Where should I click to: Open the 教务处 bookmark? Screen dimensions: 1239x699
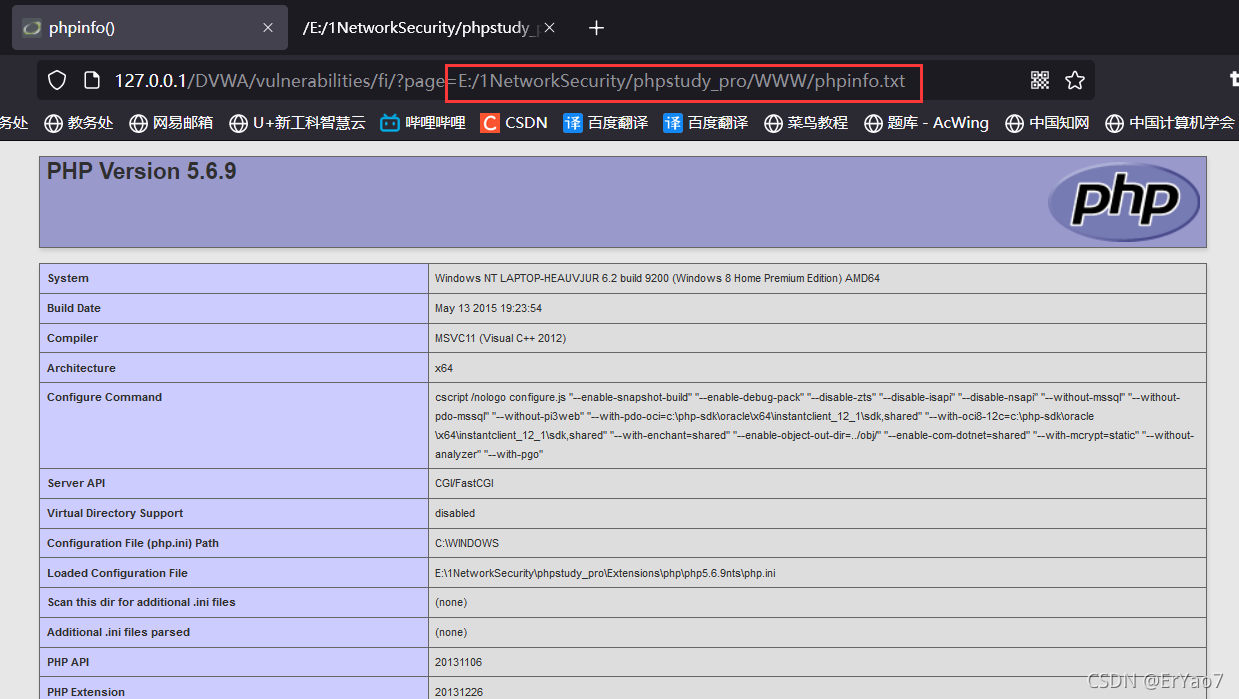pyautogui.click(x=79, y=123)
